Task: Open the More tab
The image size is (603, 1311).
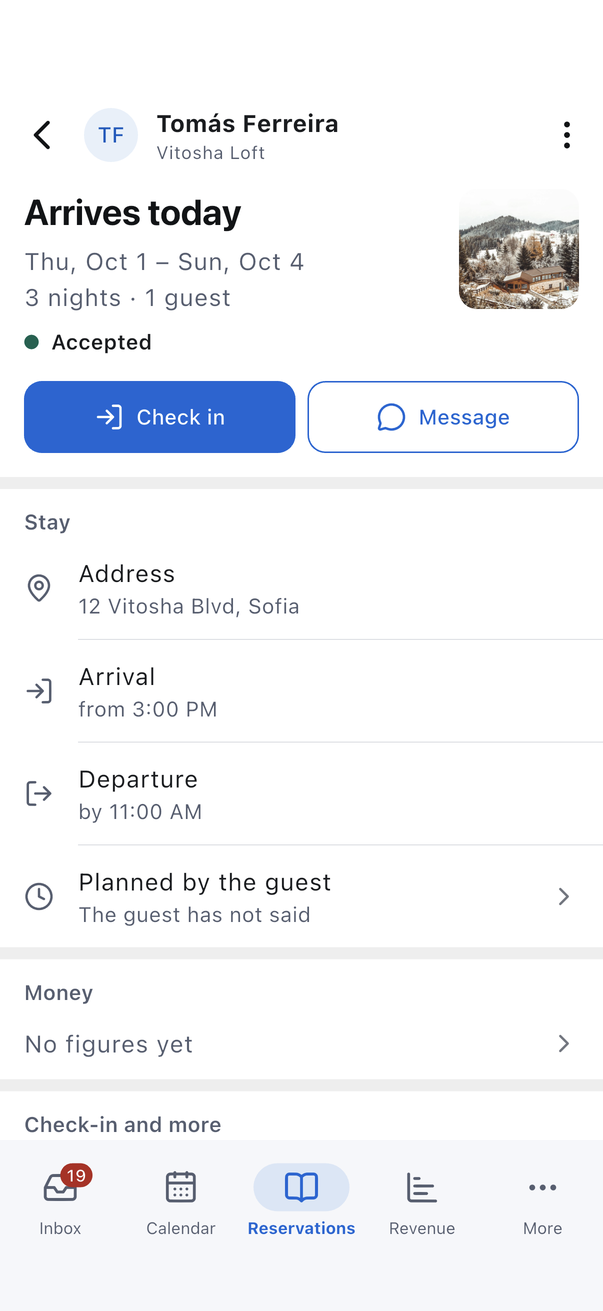Action: coord(543,1200)
